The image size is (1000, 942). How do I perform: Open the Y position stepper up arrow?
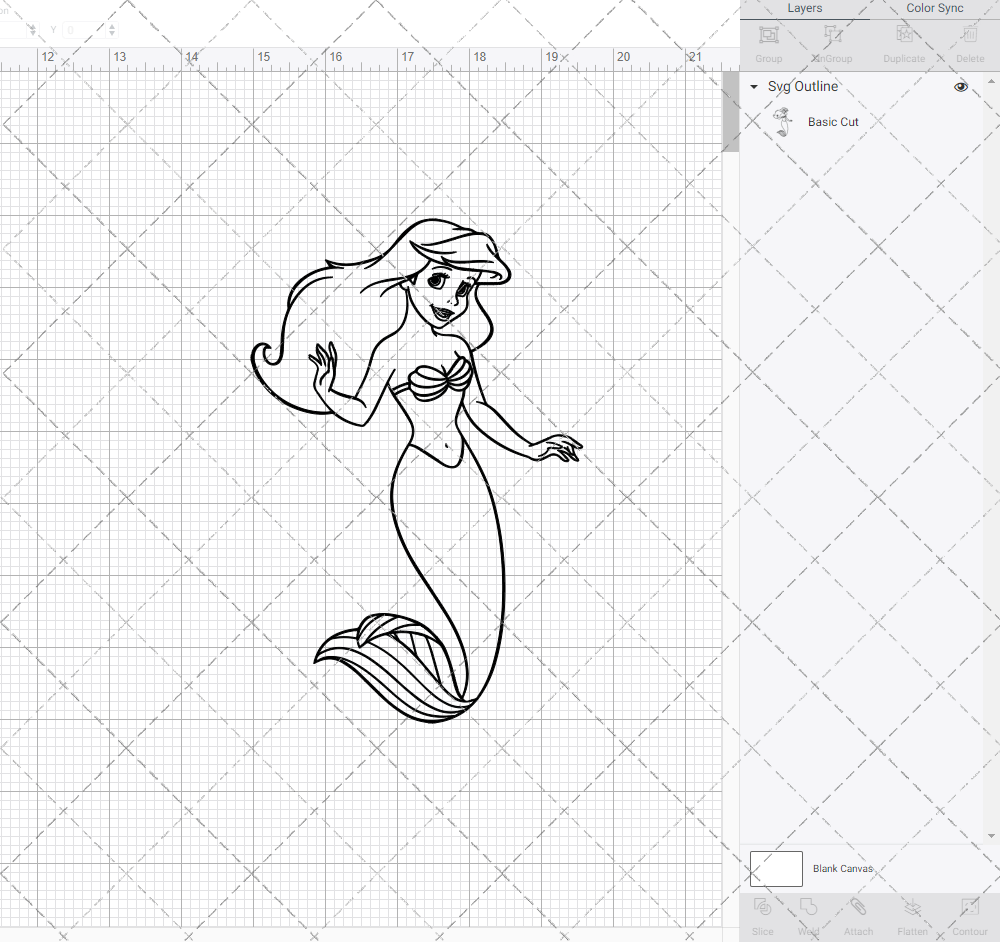click(111, 25)
